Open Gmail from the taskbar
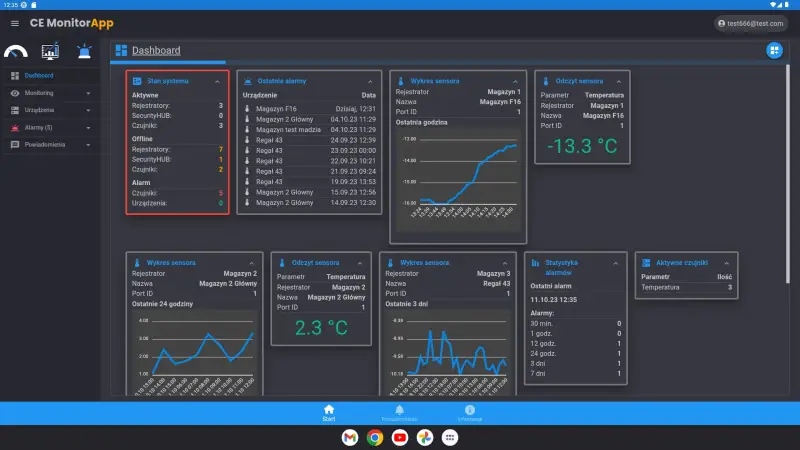The height and width of the screenshot is (450, 800). [x=349, y=437]
